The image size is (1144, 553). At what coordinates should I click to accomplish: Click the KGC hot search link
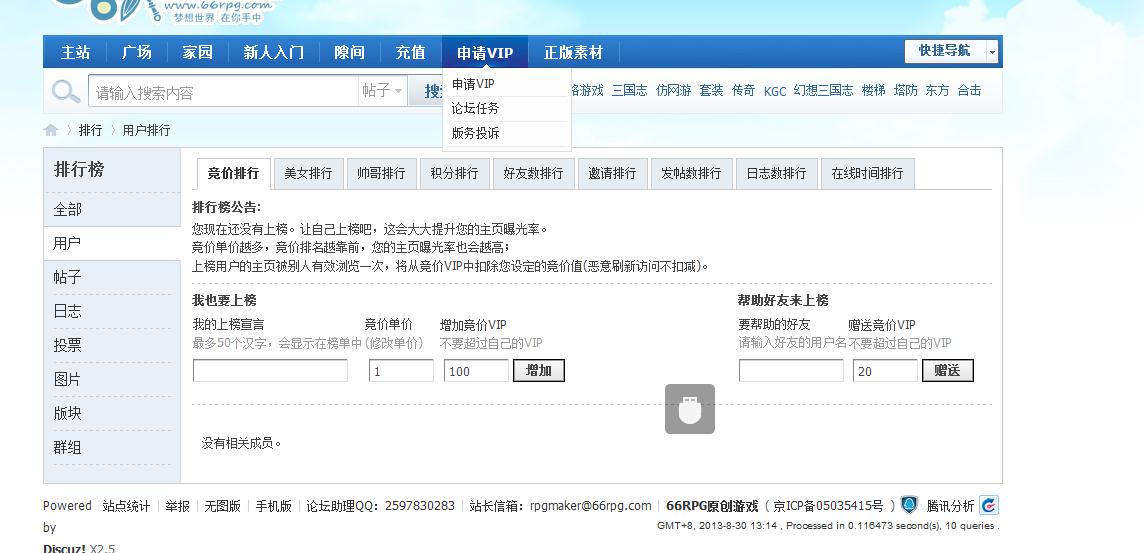tap(775, 91)
